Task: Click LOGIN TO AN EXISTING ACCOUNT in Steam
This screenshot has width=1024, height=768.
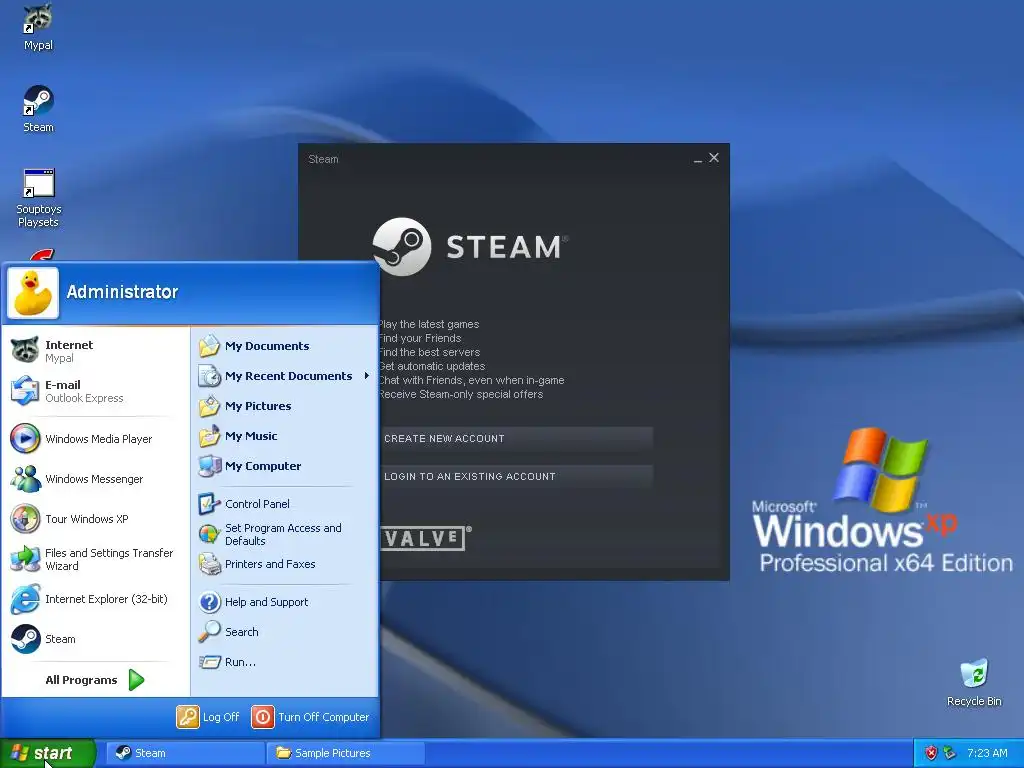Action: click(516, 476)
